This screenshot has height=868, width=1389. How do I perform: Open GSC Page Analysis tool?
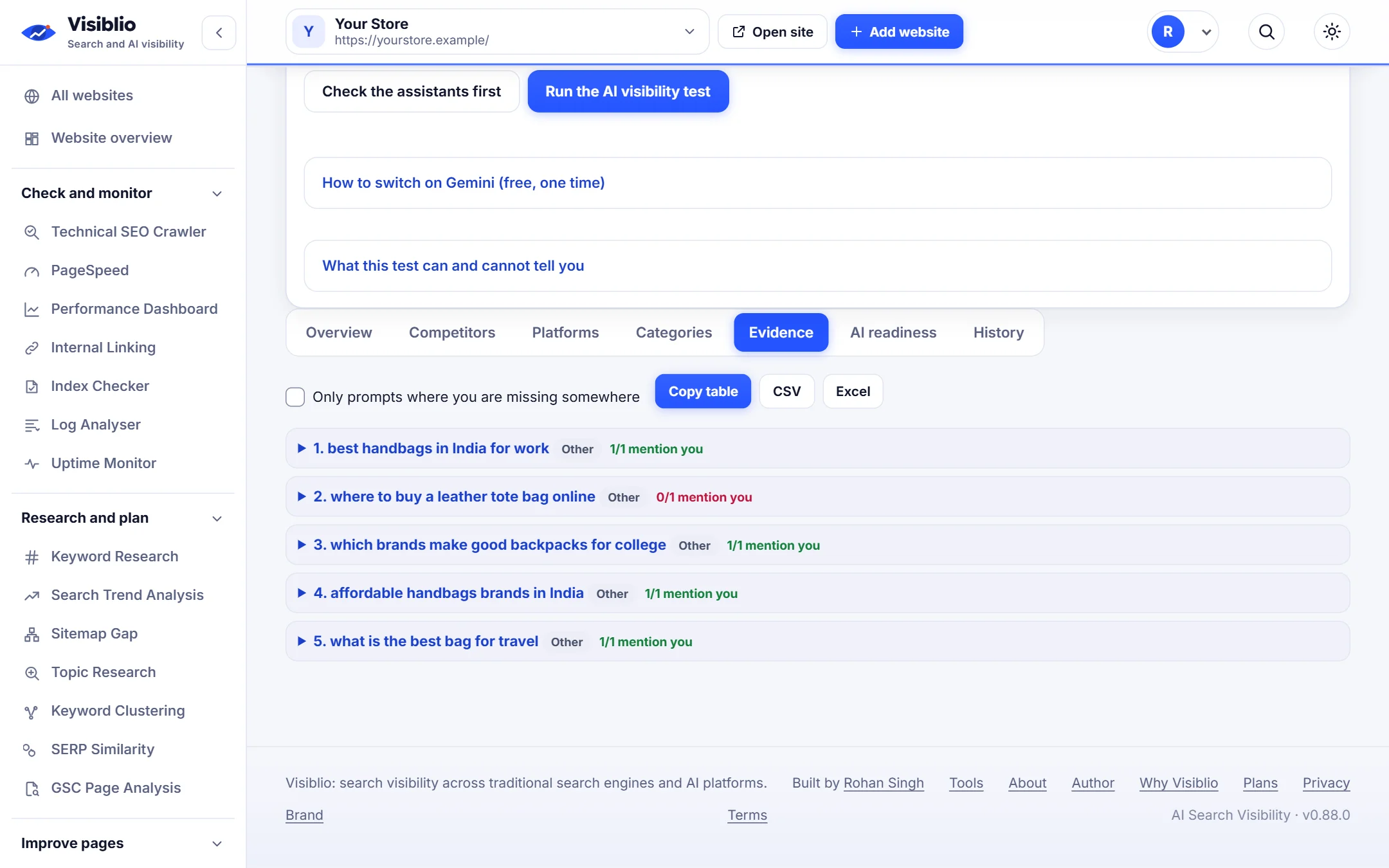[116, 788]
